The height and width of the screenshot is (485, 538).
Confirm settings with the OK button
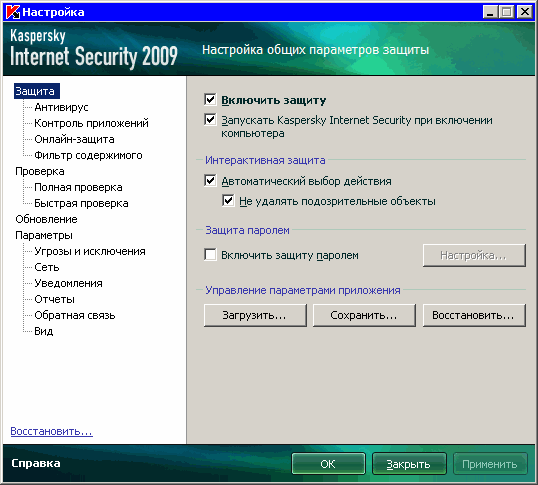coord(328,464)
